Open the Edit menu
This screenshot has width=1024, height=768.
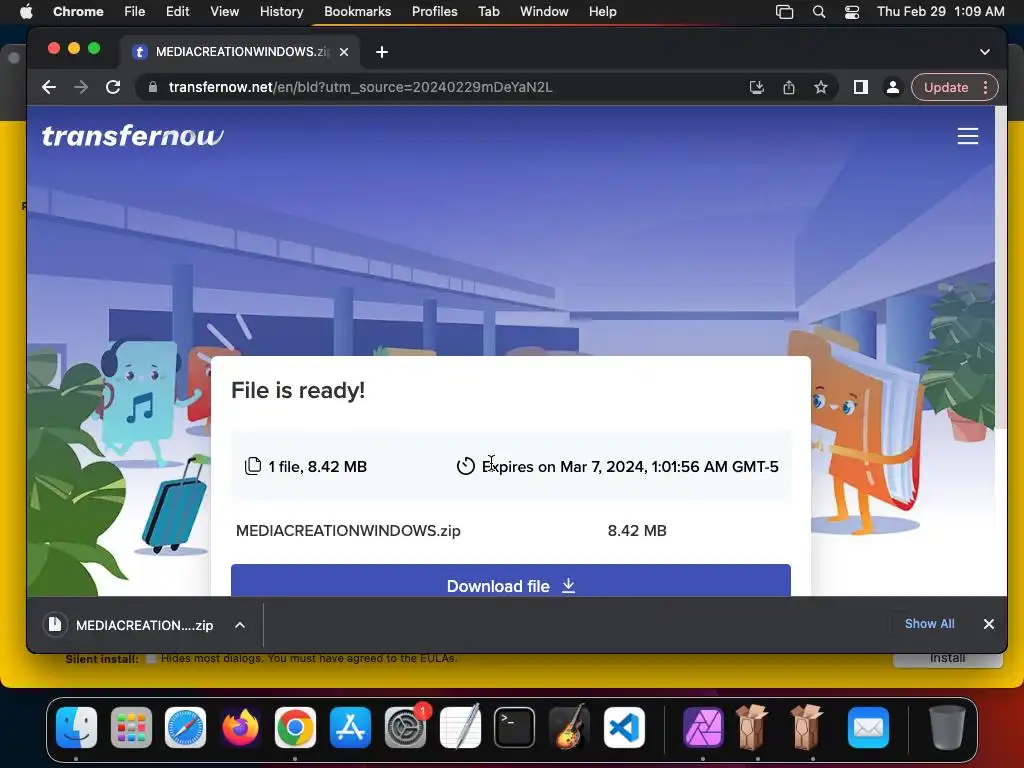[177, 11]
